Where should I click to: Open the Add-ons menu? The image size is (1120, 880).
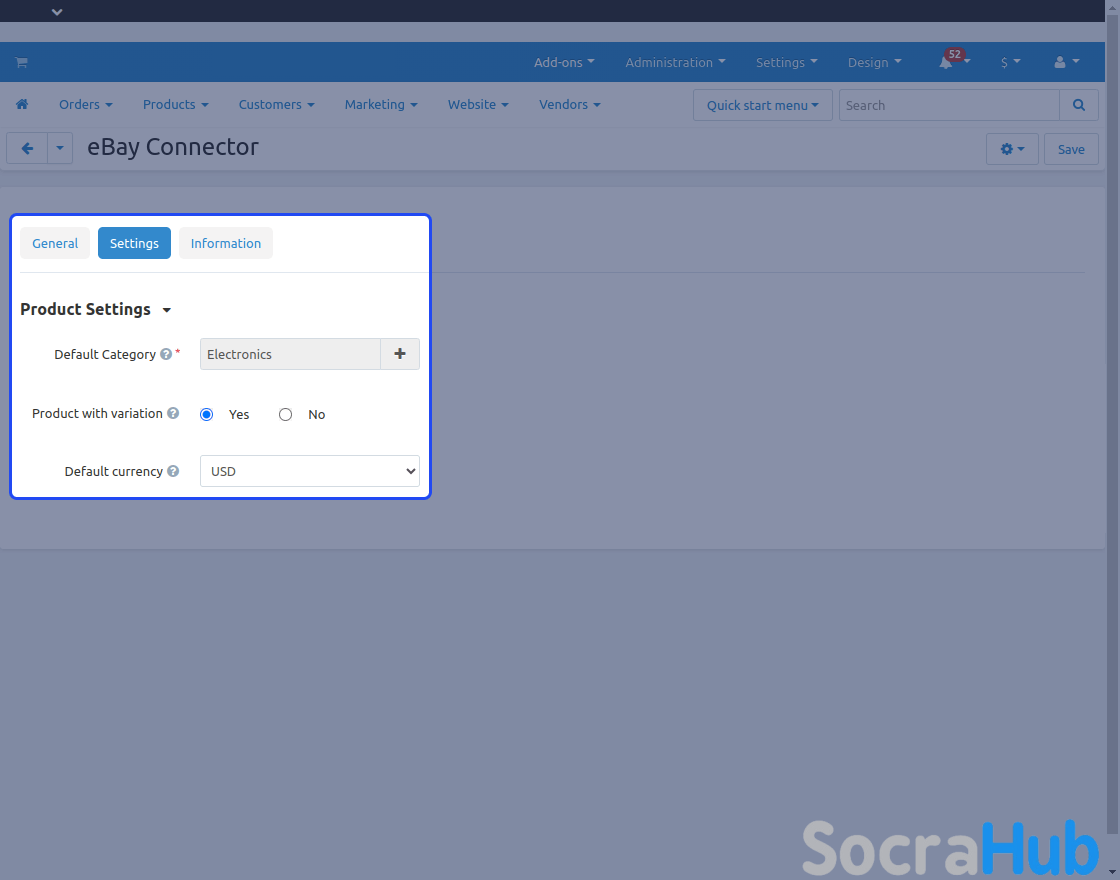pyautogui.click(x=564, y=63)
